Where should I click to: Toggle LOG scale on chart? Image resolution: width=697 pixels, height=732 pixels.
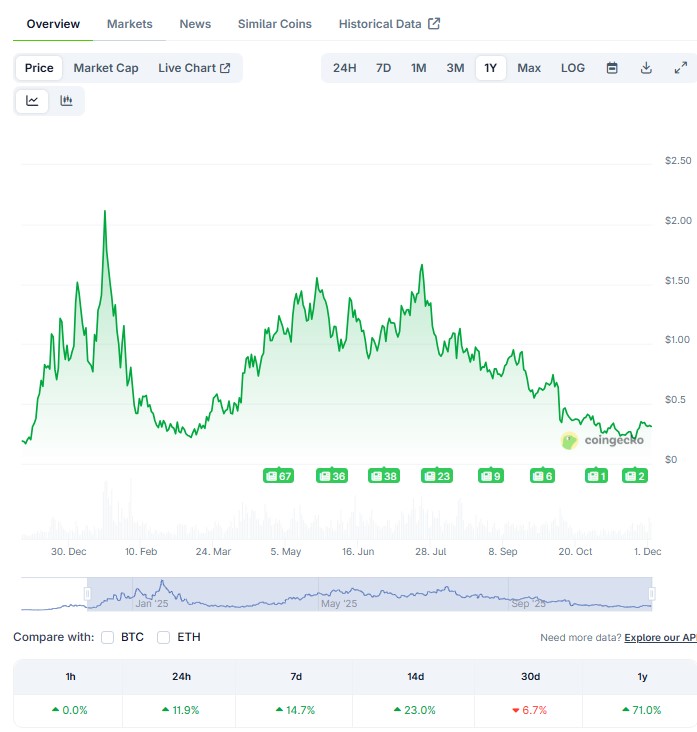(573, 68)
